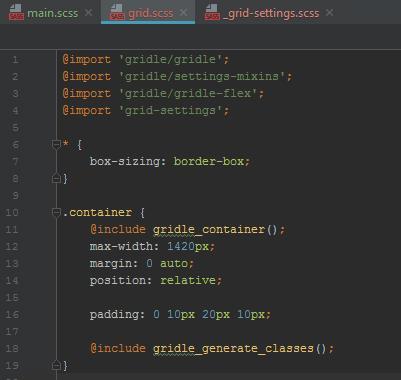
Task: Click the padding property on line 16
Action: (x=114, y=315)
